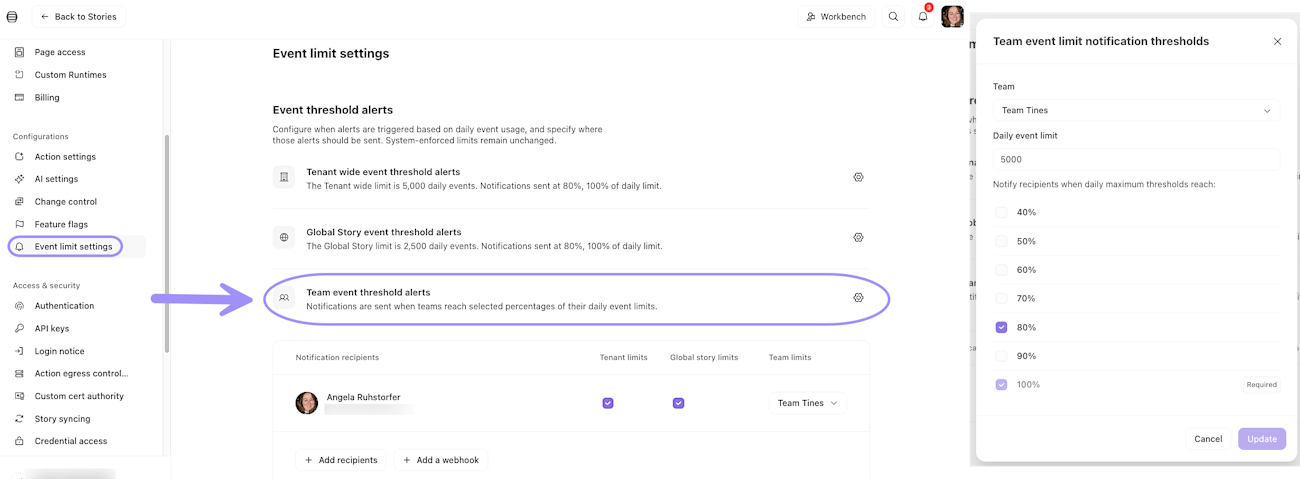
Task: Expand the Team dropdown in dialog
Action: point(1136,110)
